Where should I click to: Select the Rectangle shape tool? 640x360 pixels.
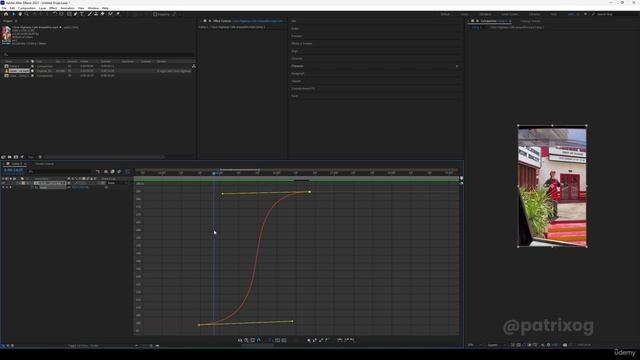[x=69, y=14]
